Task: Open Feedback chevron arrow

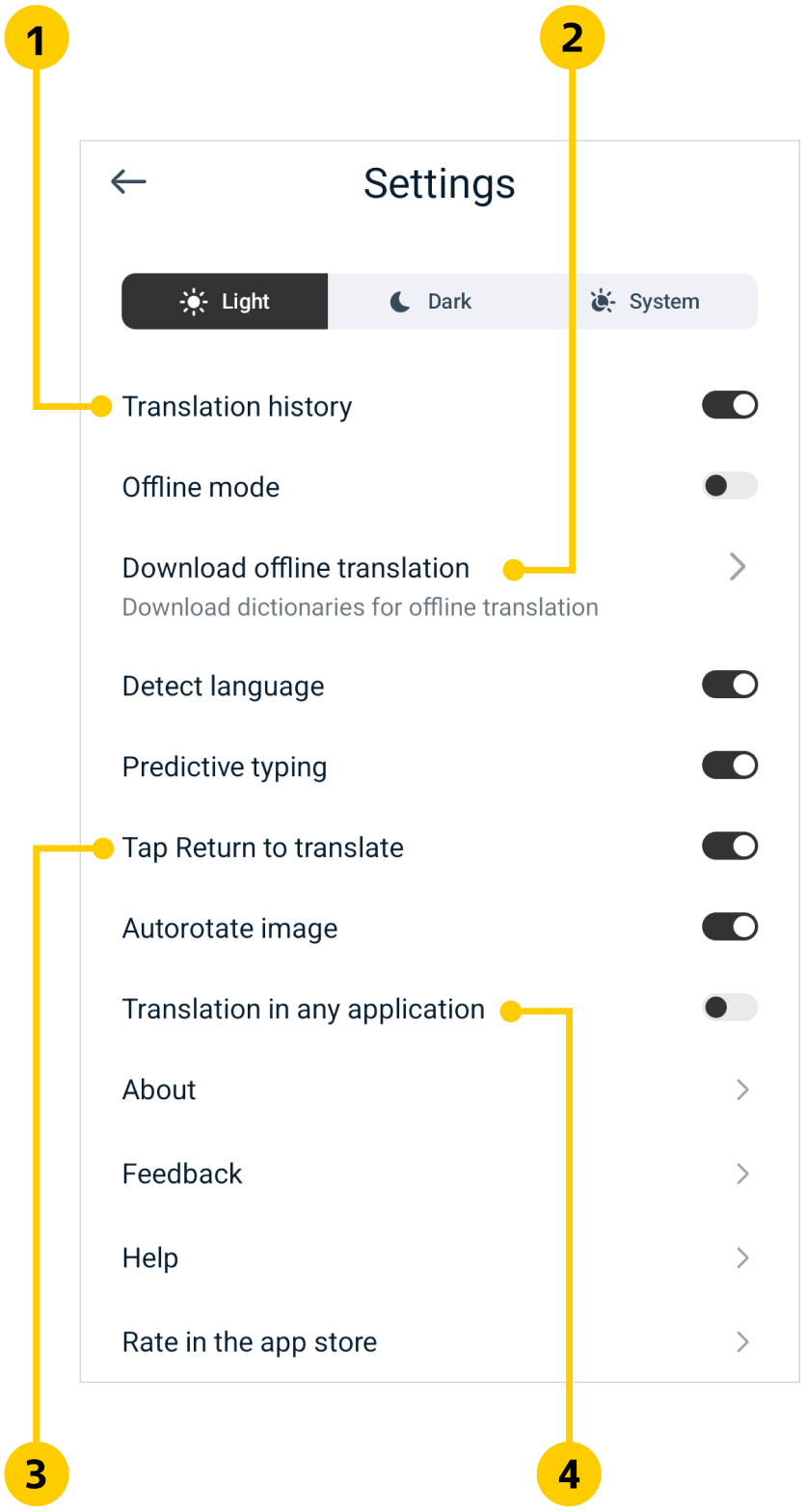Action: (x=742, y=1174)
